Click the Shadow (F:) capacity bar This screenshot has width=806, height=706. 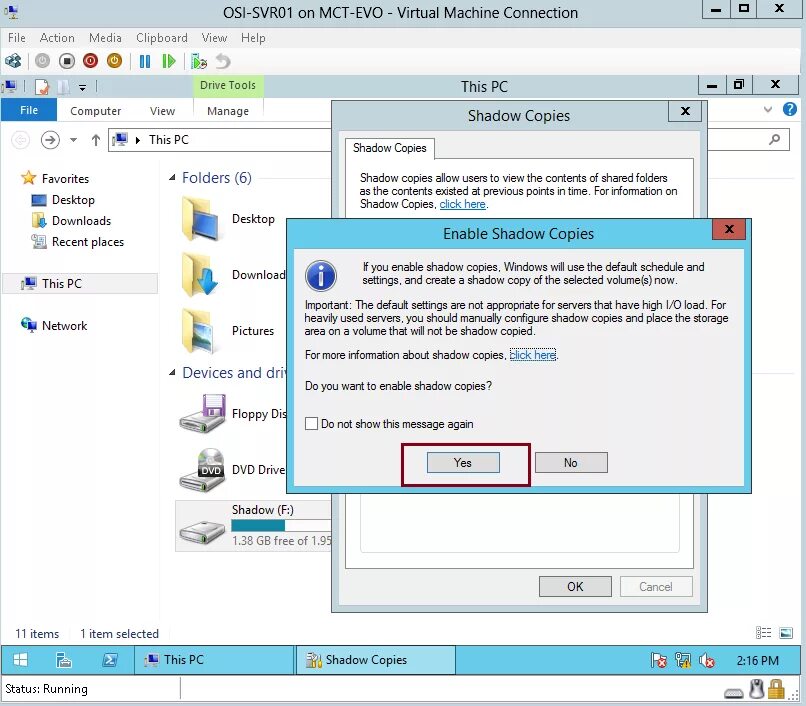(x=282, y=525)
